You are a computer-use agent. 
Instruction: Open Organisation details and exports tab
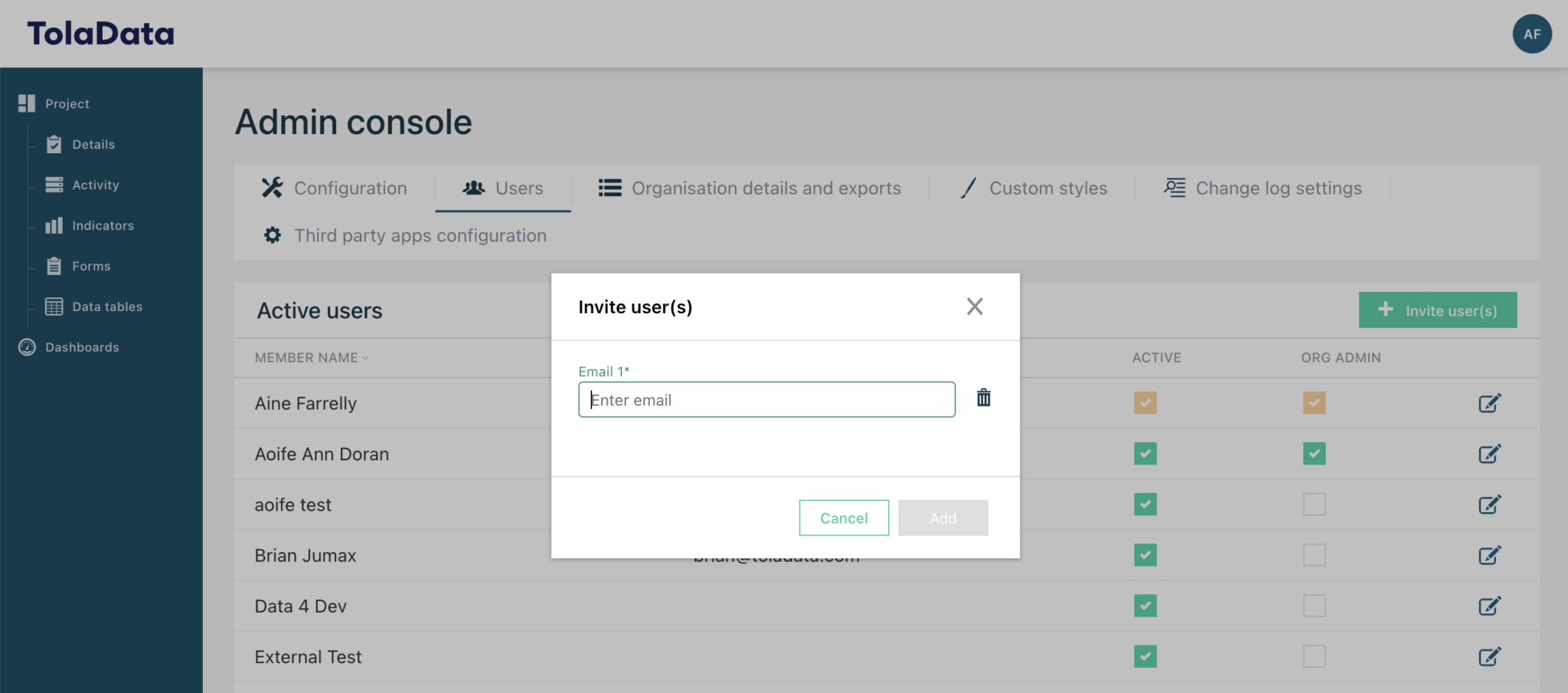[750, 188]
